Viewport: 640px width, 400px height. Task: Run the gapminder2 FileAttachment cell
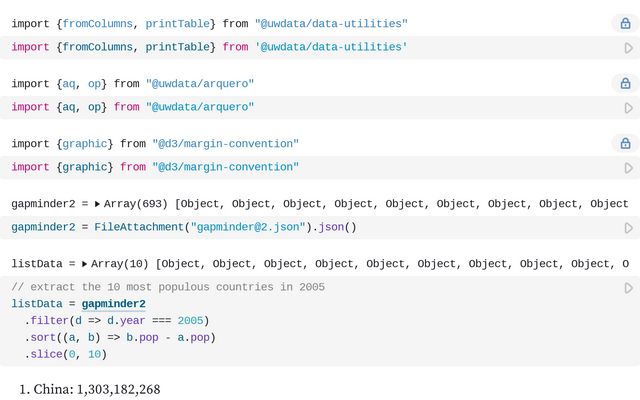click(629, 228)
